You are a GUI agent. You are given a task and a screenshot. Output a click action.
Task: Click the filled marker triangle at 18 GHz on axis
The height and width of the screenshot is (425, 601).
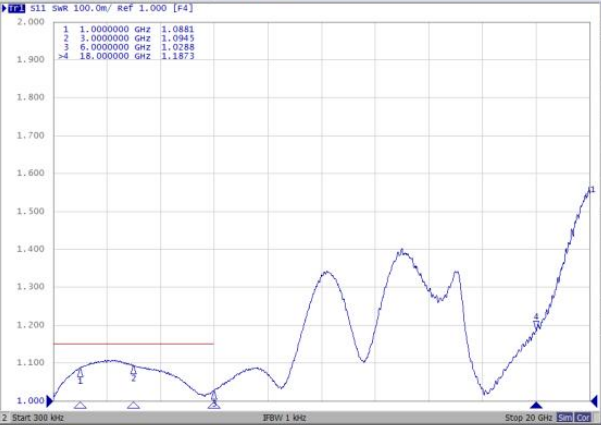click(x=536, y=405)
